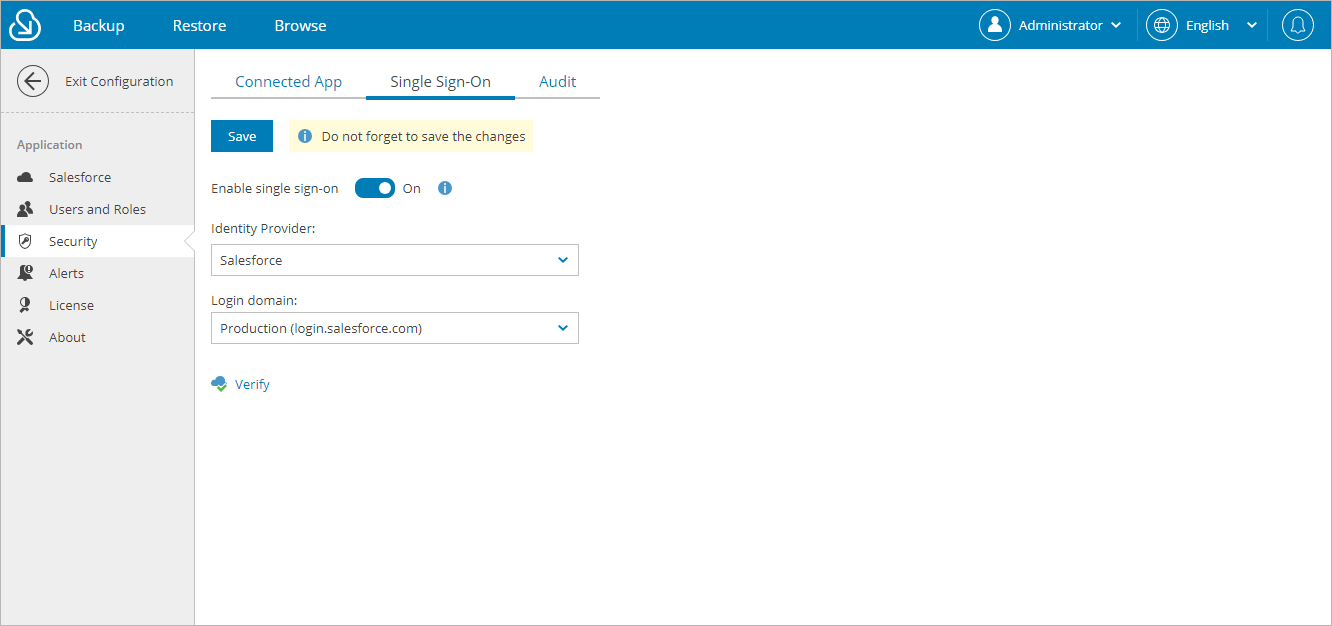Click the 'Do not forget to save the changes' text
Screen dimensions: 1332x626
(423, 136)
